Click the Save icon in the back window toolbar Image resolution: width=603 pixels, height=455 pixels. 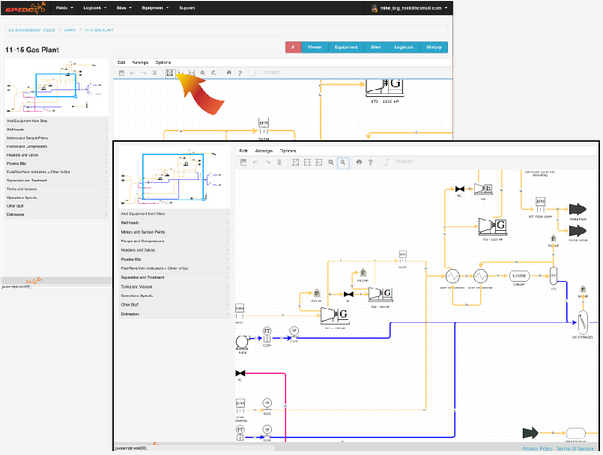[x=122, y=73]
